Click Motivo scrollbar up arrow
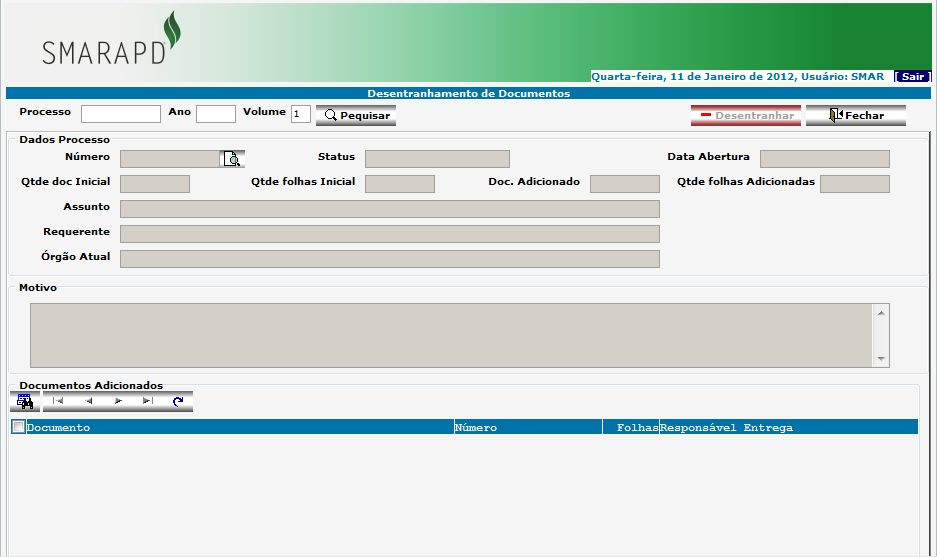937x557 pixels. 881,313
